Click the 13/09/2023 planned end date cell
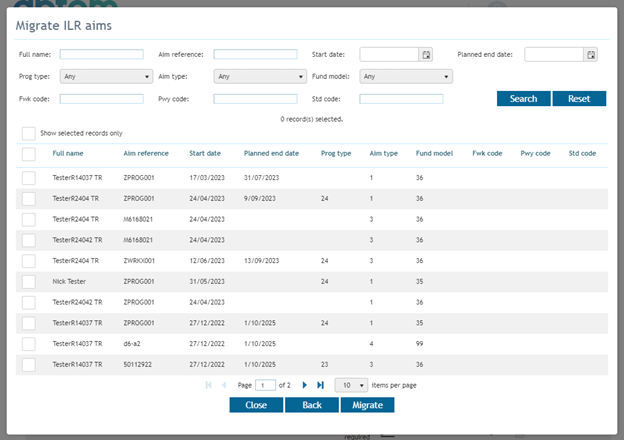 tap(261, 261)
